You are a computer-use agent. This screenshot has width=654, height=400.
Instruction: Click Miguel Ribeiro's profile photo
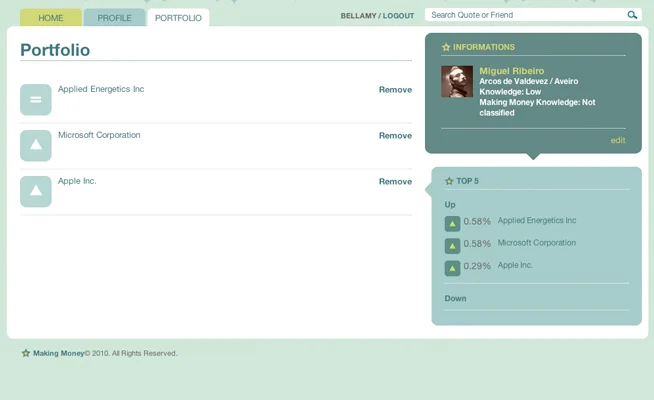click(x=457, y=81)
